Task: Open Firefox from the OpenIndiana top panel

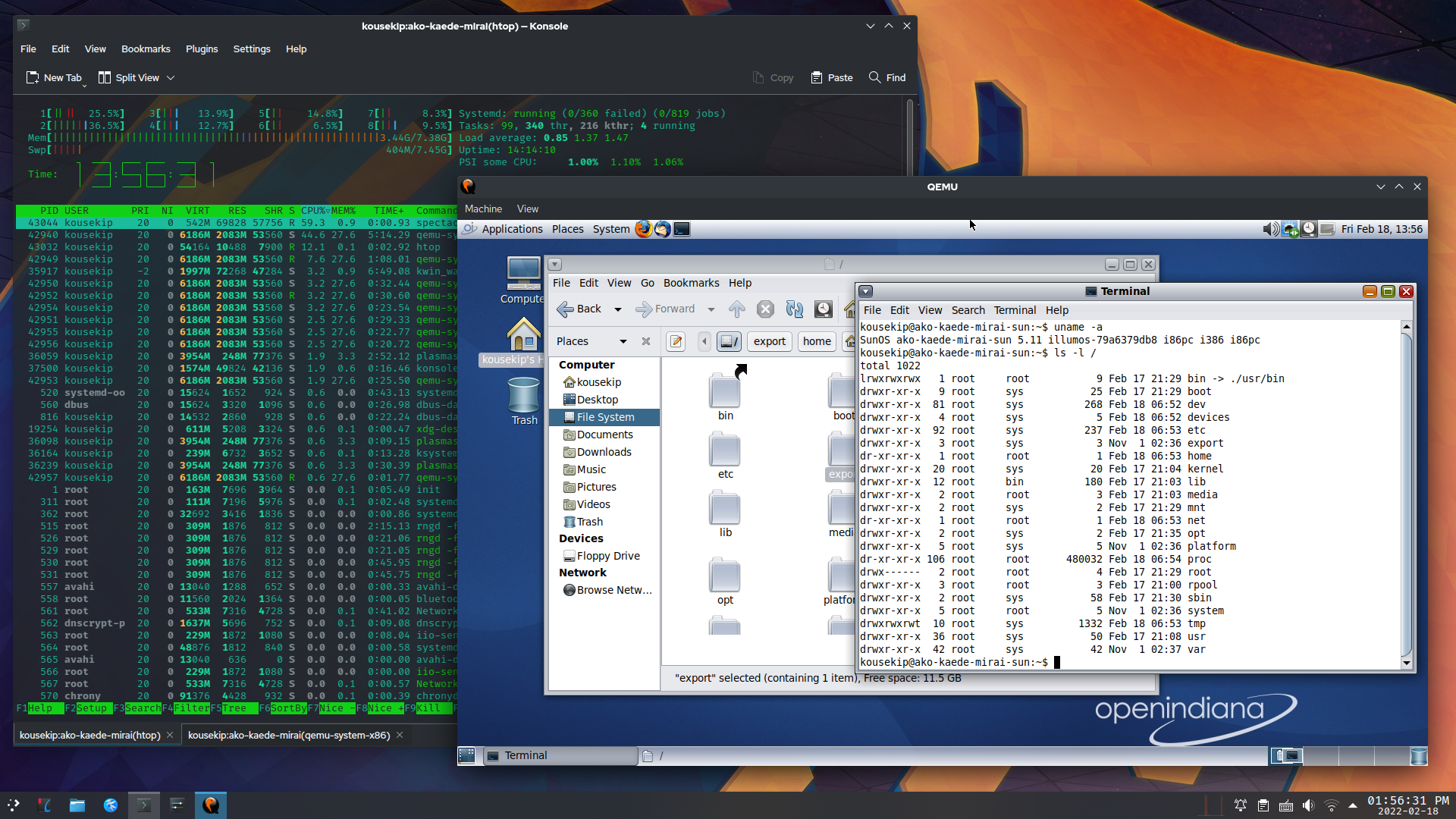Action: click(644, 229)
